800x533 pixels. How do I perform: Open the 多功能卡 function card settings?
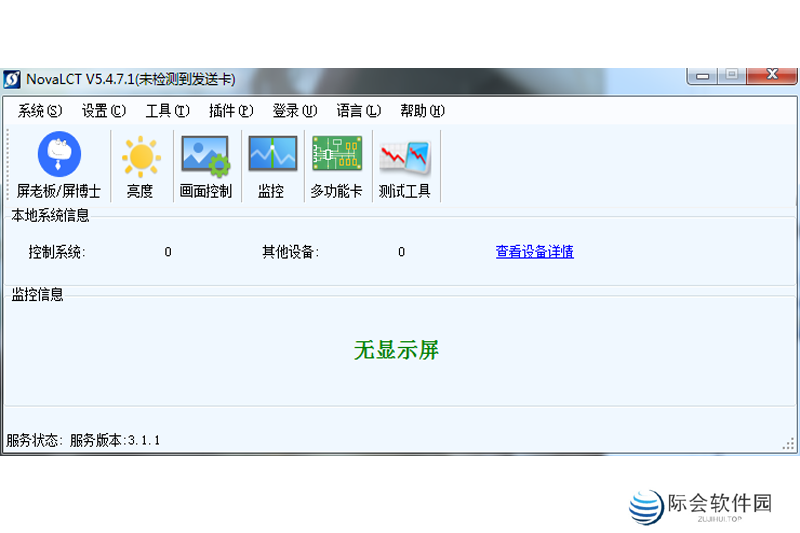[x=337, y=165]
